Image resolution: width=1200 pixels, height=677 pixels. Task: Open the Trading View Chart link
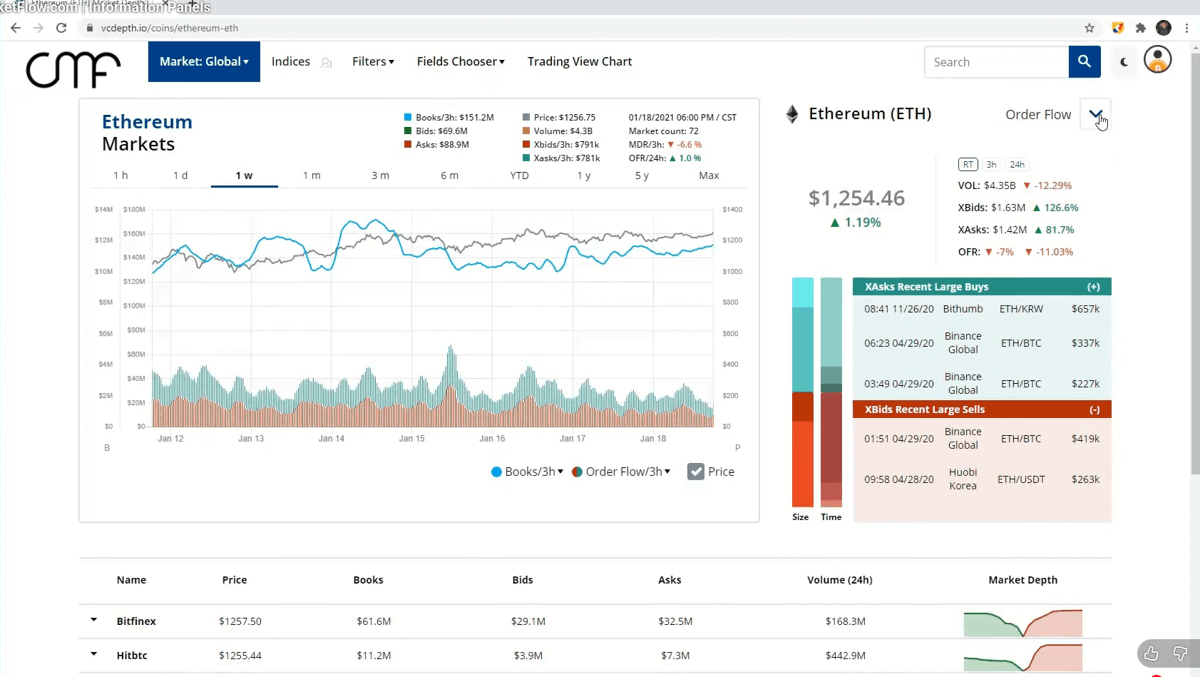(x=579, y=62)
